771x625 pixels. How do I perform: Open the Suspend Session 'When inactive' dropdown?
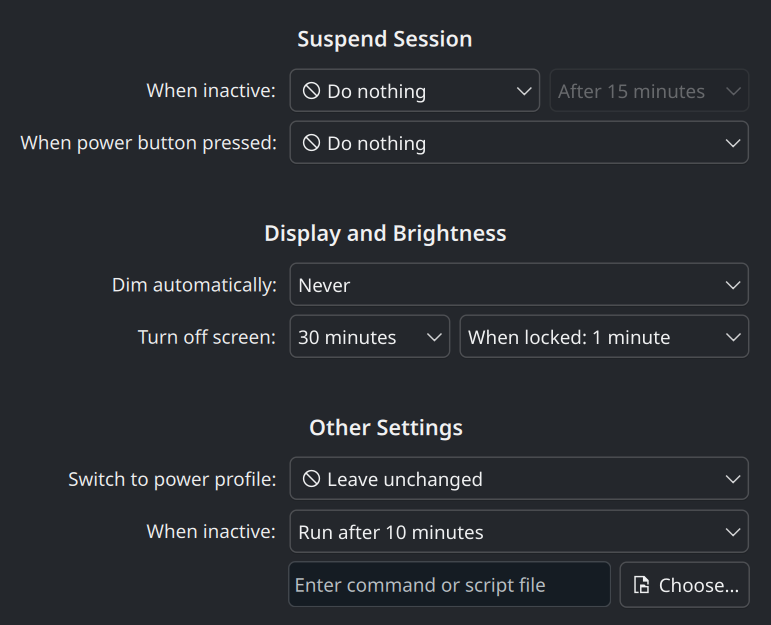[414, 91]
